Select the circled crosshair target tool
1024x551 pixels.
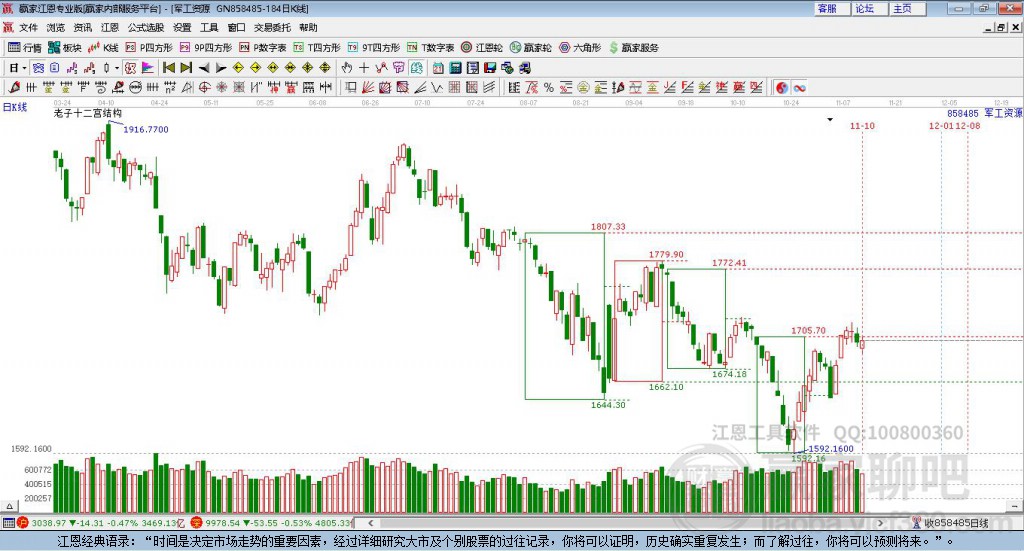204,87
